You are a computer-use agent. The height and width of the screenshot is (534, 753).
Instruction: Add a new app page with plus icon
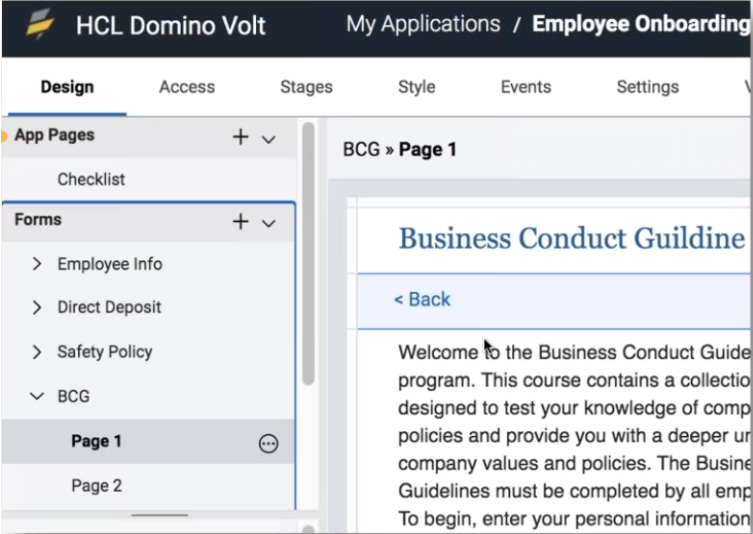pyautogui.click(x=241, y=137)
